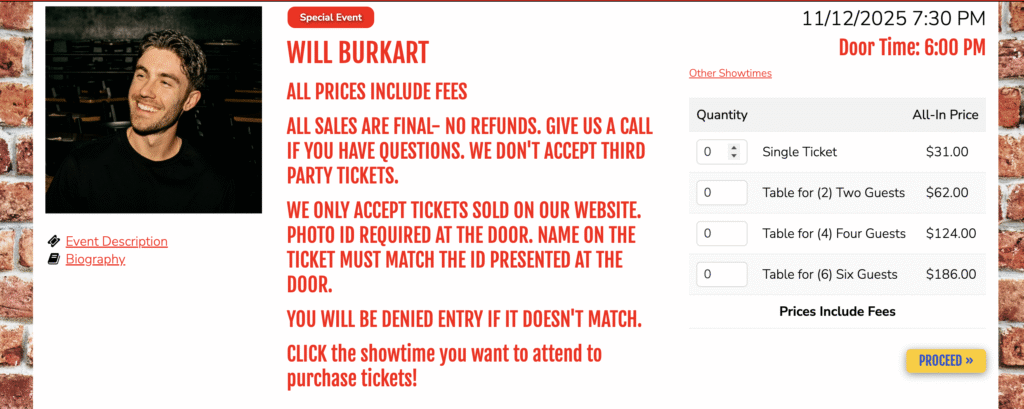
Task: Click the tag icon beside Event Description
Action: 54,241
